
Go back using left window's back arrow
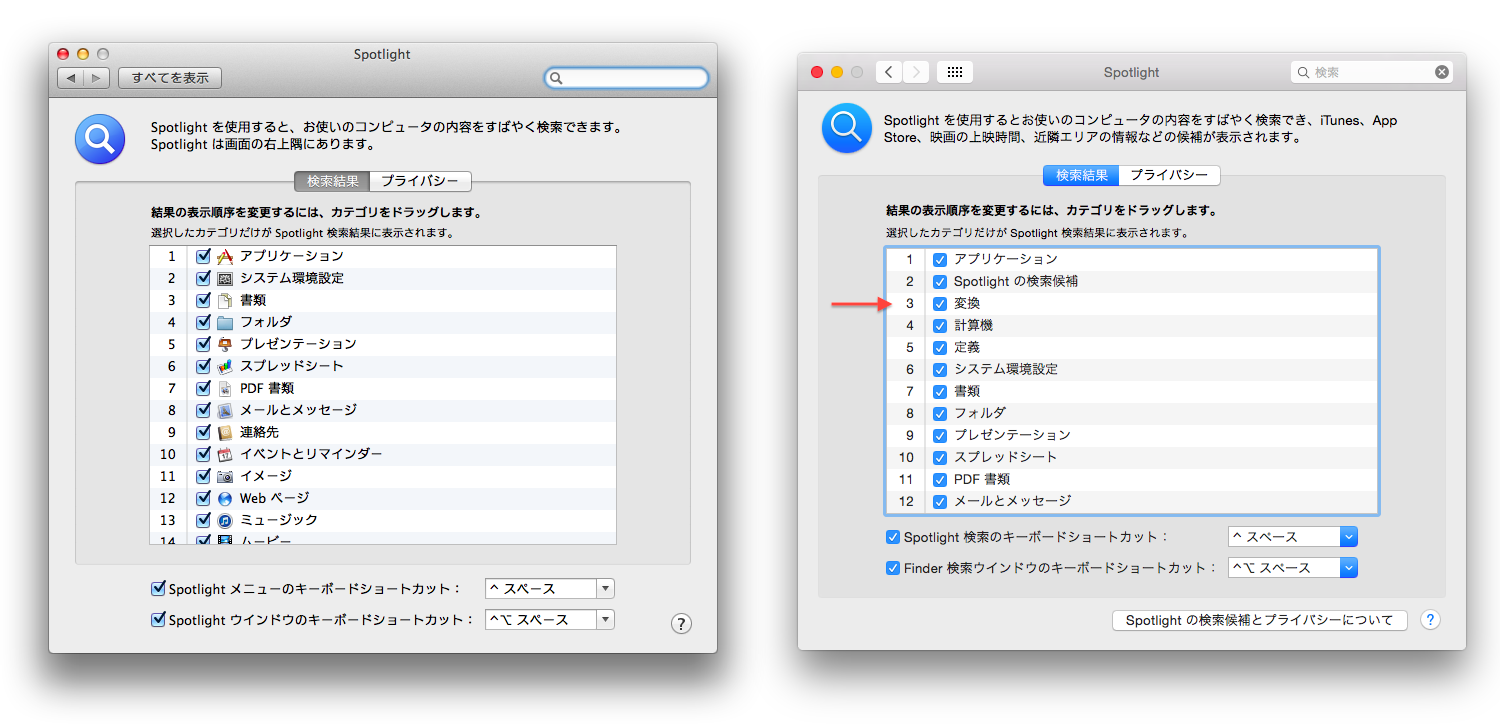[x=70, y=78]
